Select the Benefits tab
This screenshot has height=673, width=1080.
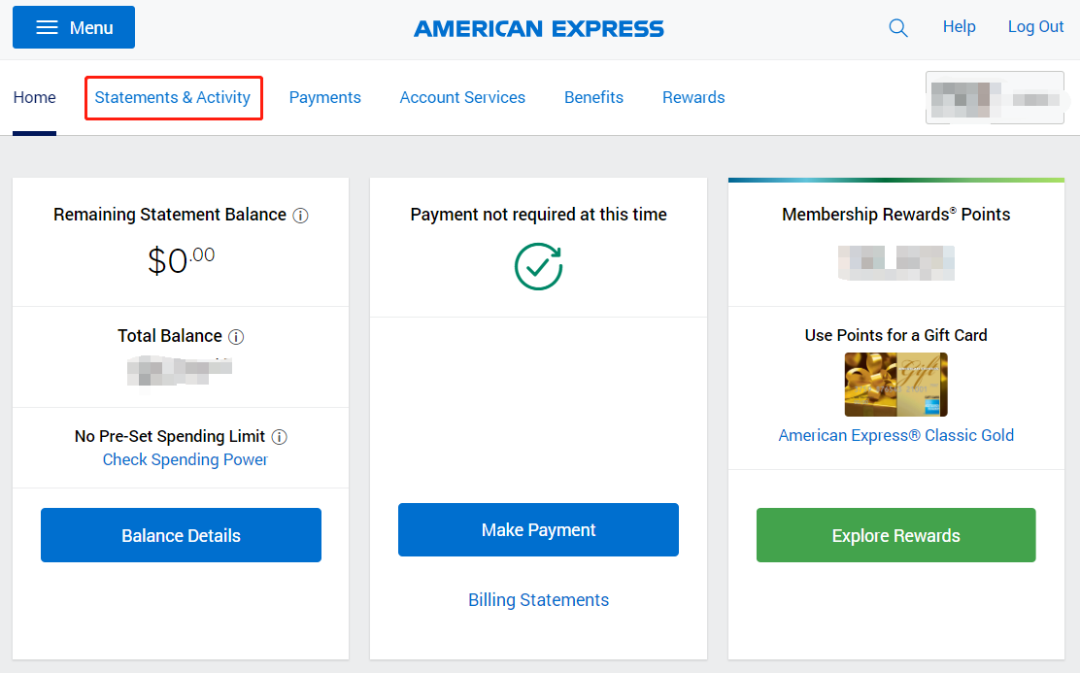tap(593, 98)
